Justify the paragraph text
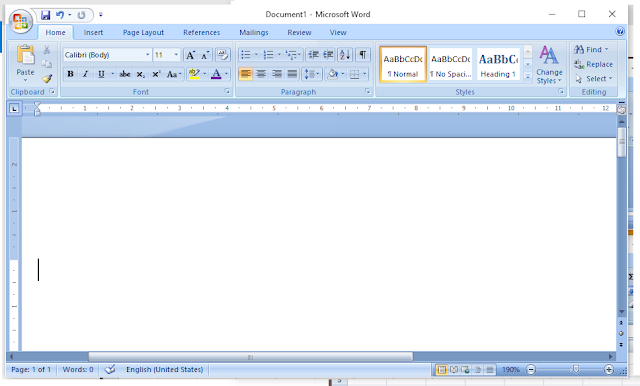Image resolution: width=640 pixels, height=386 pixels. tap(292, 74)
